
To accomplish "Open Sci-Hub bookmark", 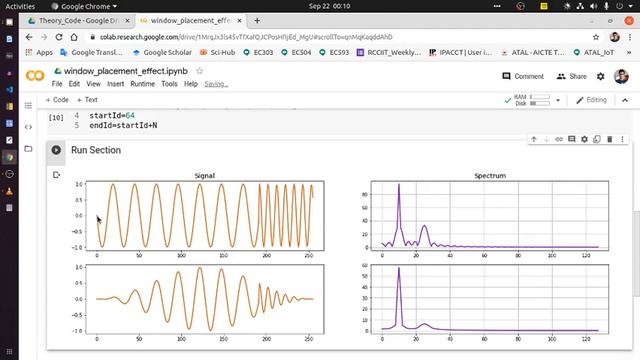I will coord(218,52).
